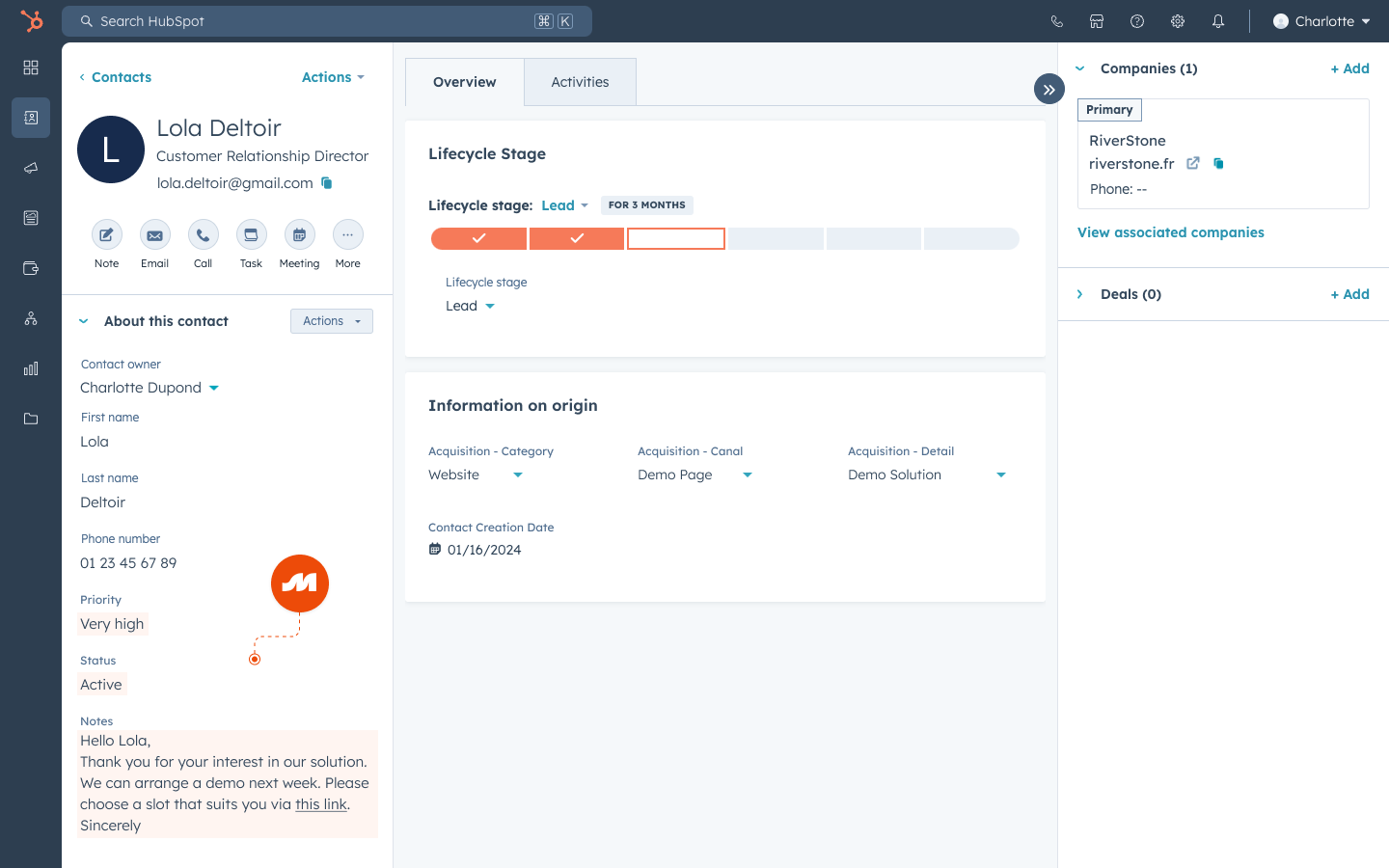The height and width of the screenshot is (868, 1389).
Task: Open the Marketing megaphone sidebar icon
Action: (31, 168)
